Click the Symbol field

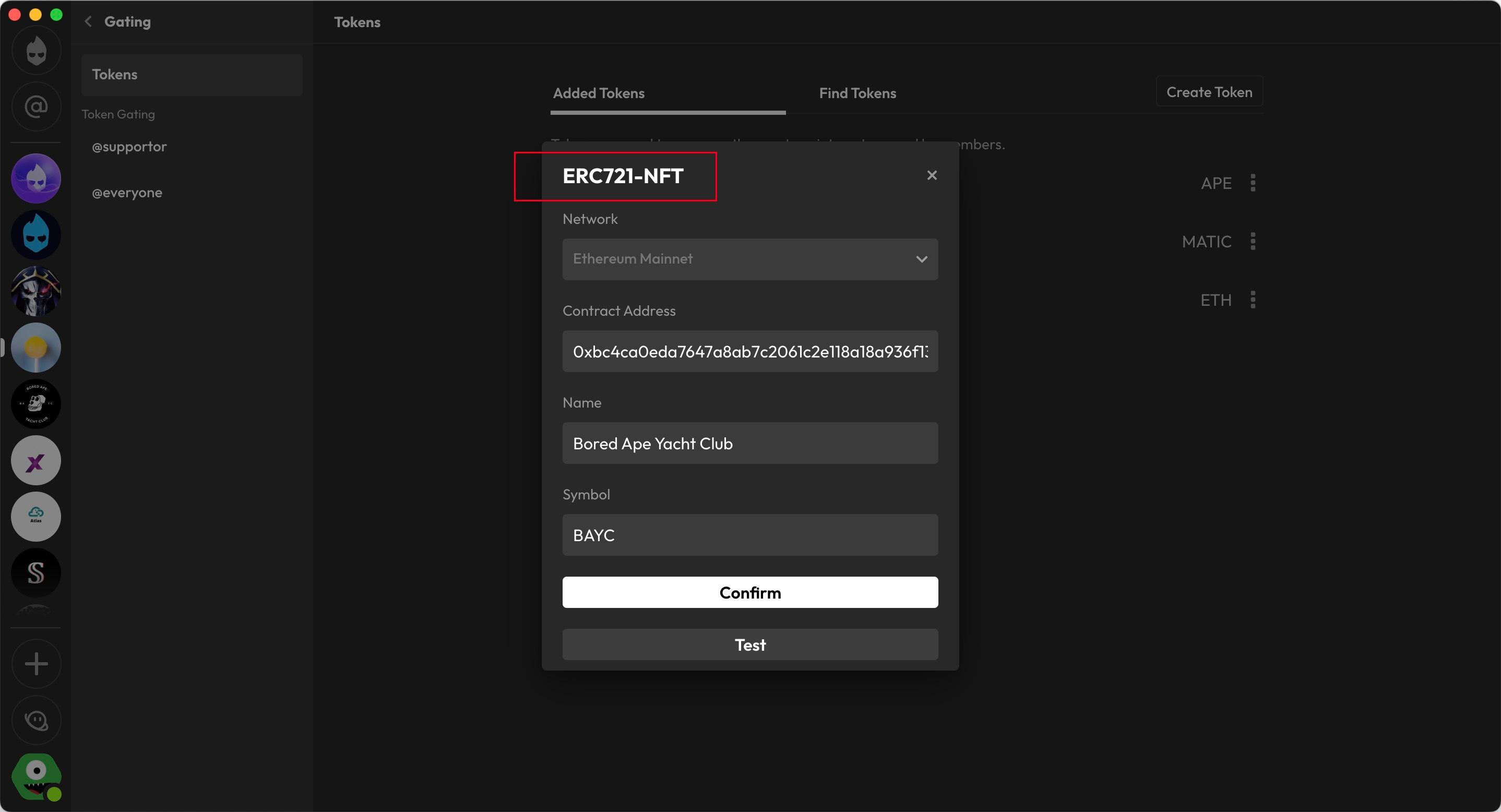750,535
